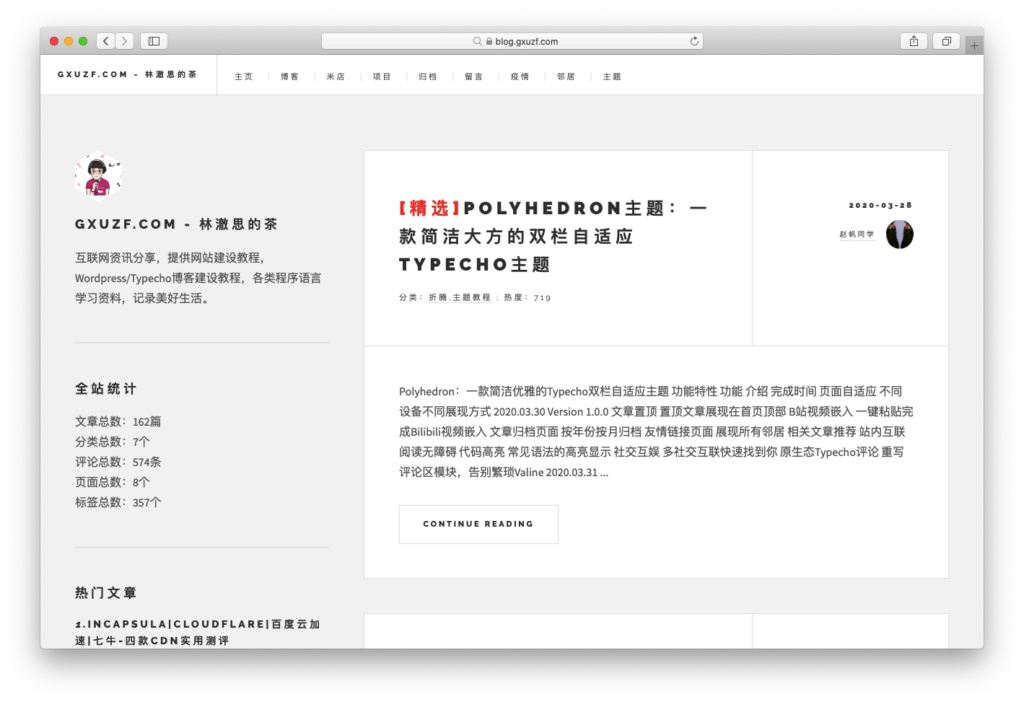Visit the 疫情 page

[x=519, y=75]
